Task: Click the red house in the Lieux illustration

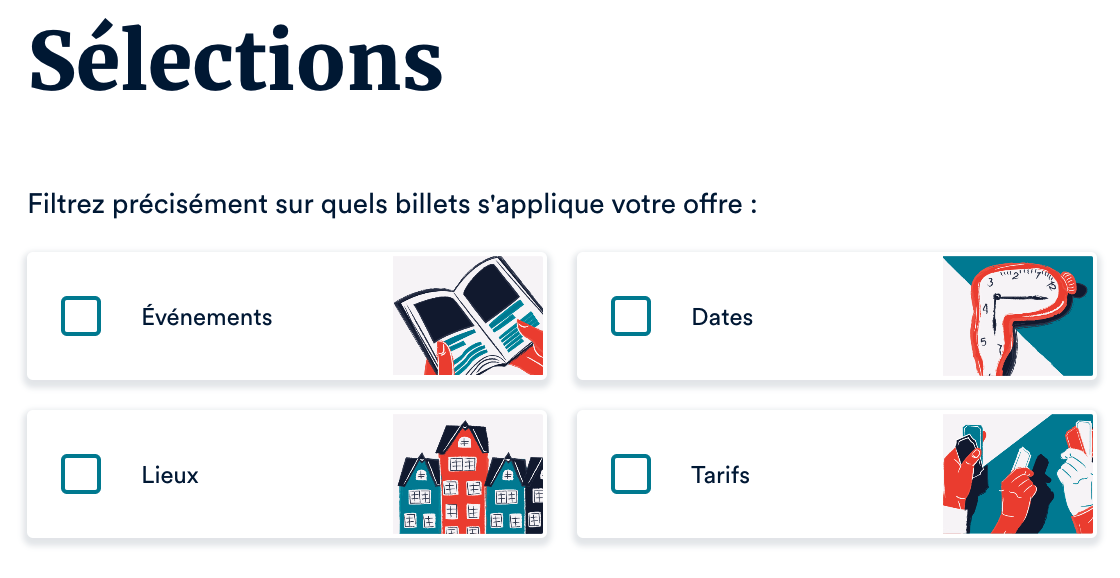Action: tap(463, 480)
